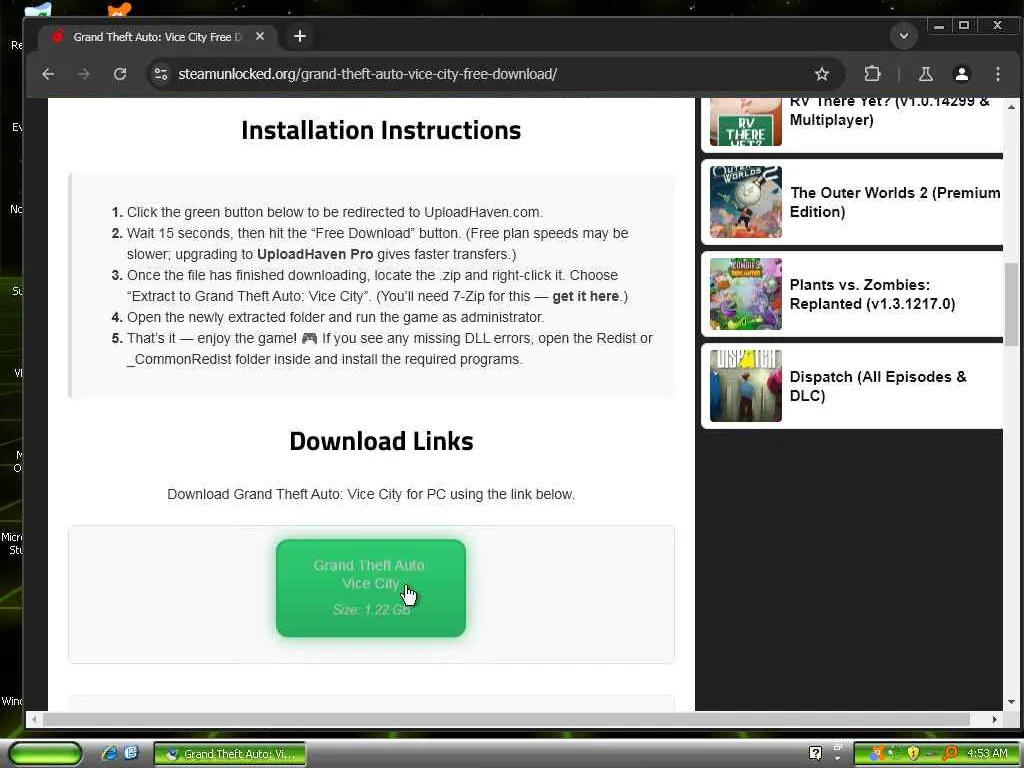The image size is (1024, 768).
Task: Click the 'Download Links' heading
Action: tap(381, 441)
